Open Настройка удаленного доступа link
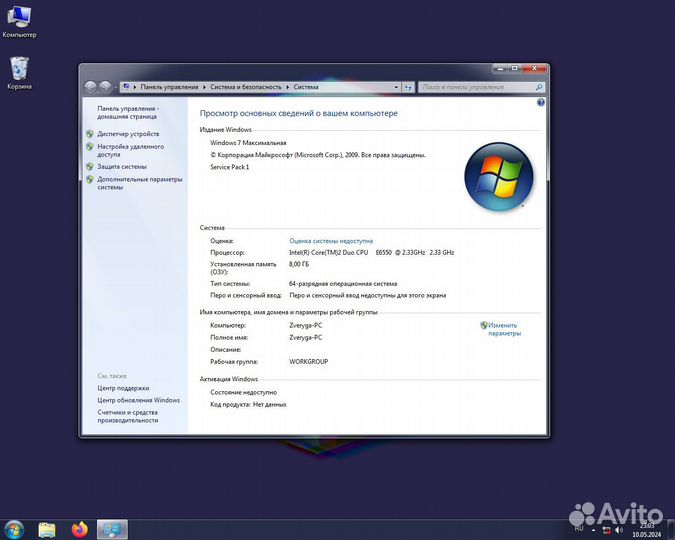The width and height of the screenshot is (675, 540). click(130, 150)
